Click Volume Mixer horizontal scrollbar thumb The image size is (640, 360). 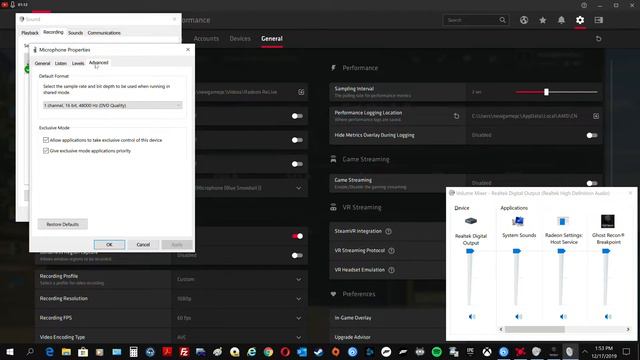click(535, 329)
